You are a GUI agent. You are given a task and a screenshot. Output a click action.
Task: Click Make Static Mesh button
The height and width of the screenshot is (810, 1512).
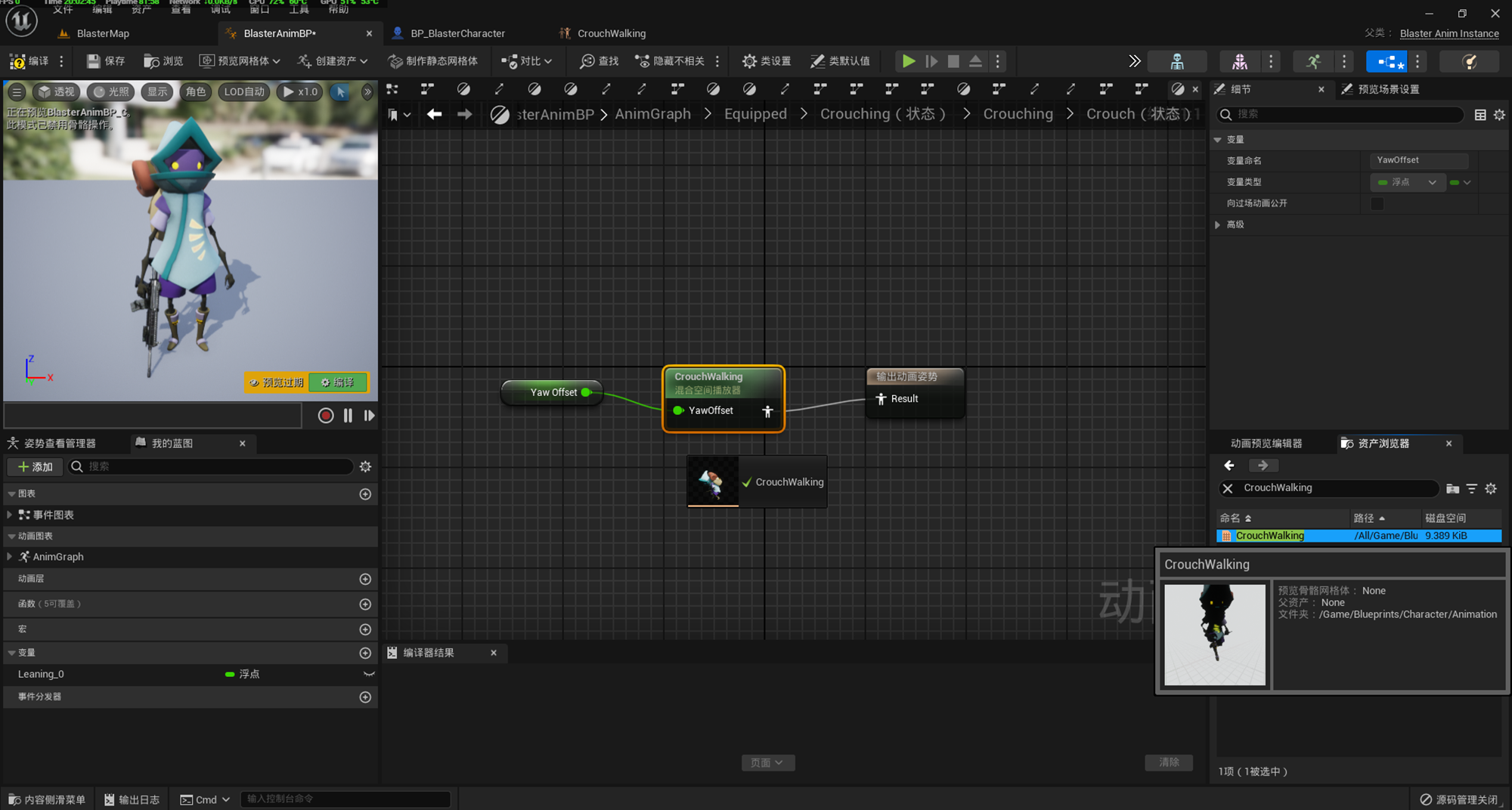click(x=433, y=61)
